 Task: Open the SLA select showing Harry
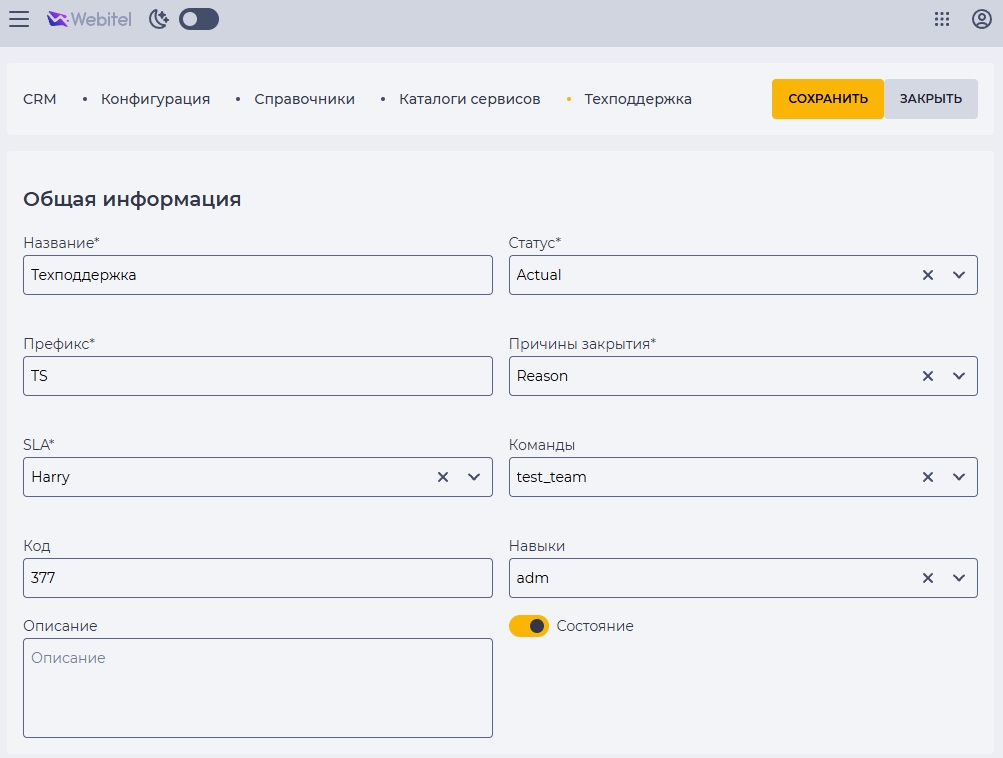pos(258,477)
